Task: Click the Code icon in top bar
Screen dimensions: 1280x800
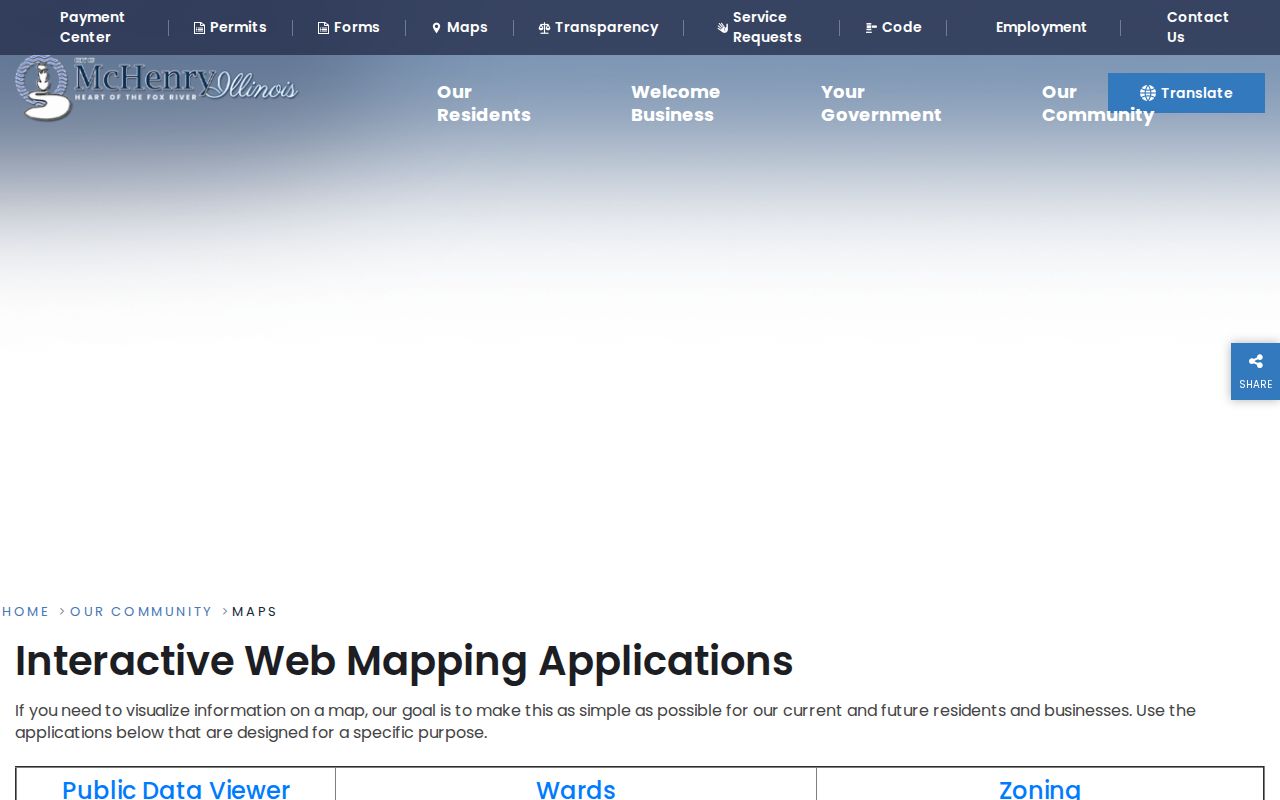Action: click(871, 28)
